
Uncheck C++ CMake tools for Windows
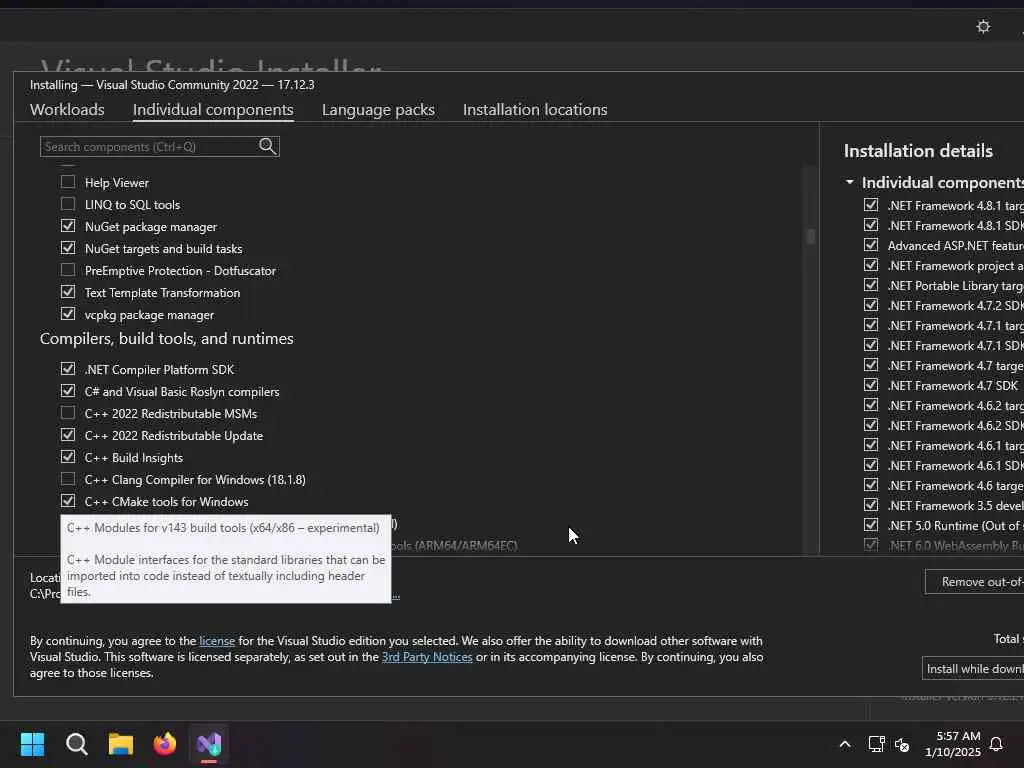pos(68,501)
